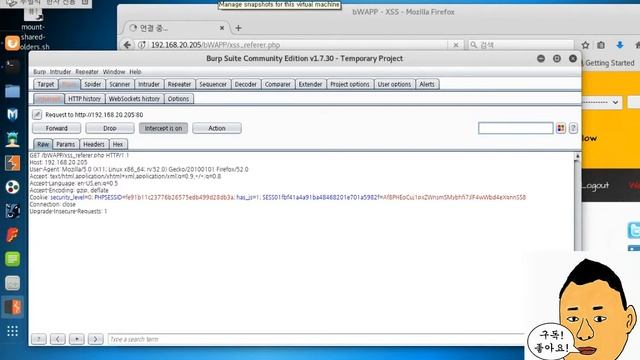Switch to the Params view tab
Screen dimensions: 640x360
65,144
